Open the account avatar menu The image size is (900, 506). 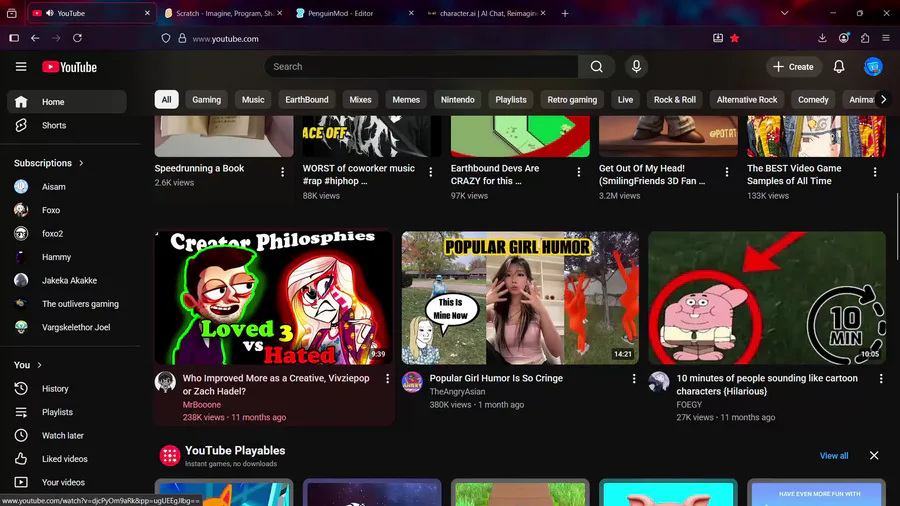click(x=873, y=67)
